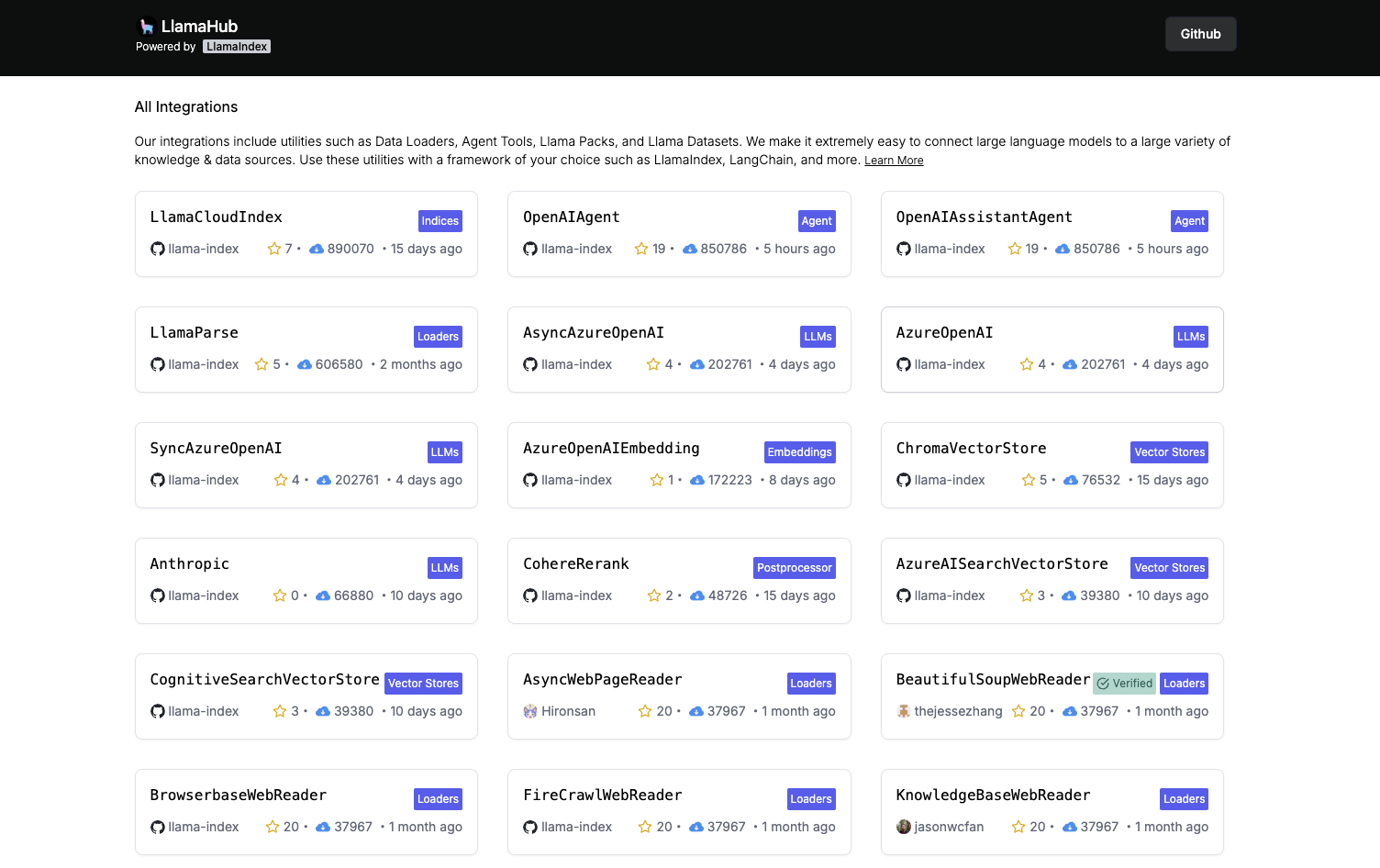The image size is (1380, 868).
Task: Click the star icon on AsyncWebPageReader card
Action: (645, 711)
